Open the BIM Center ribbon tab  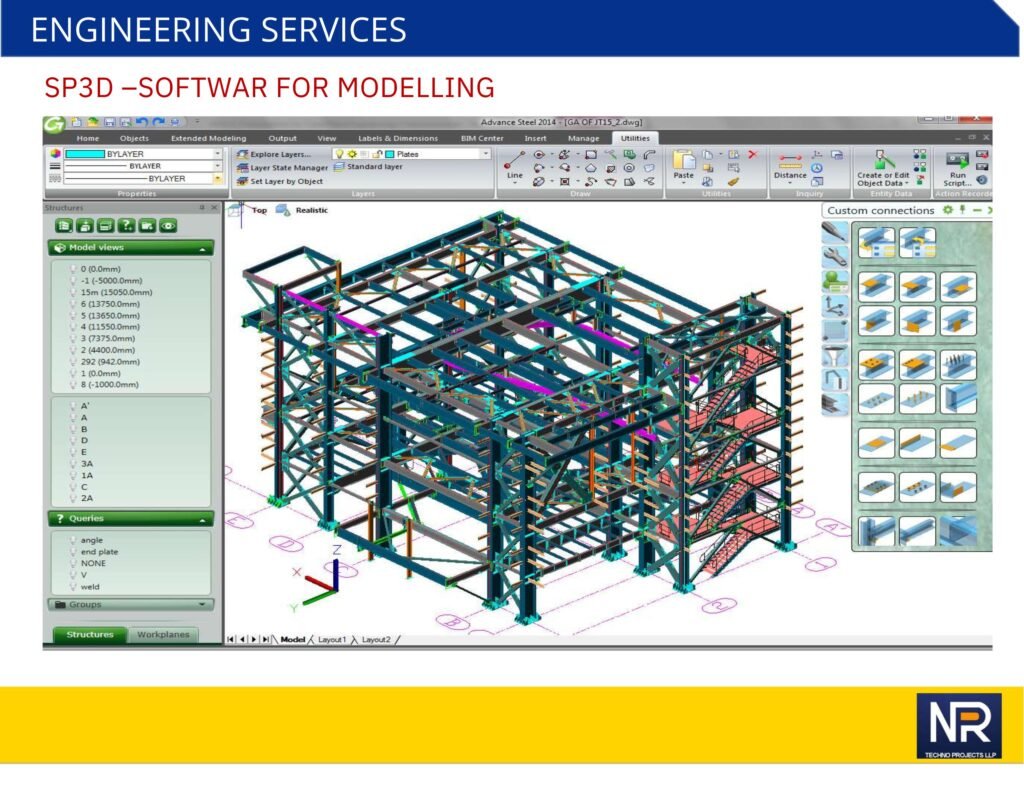point(482,138)
